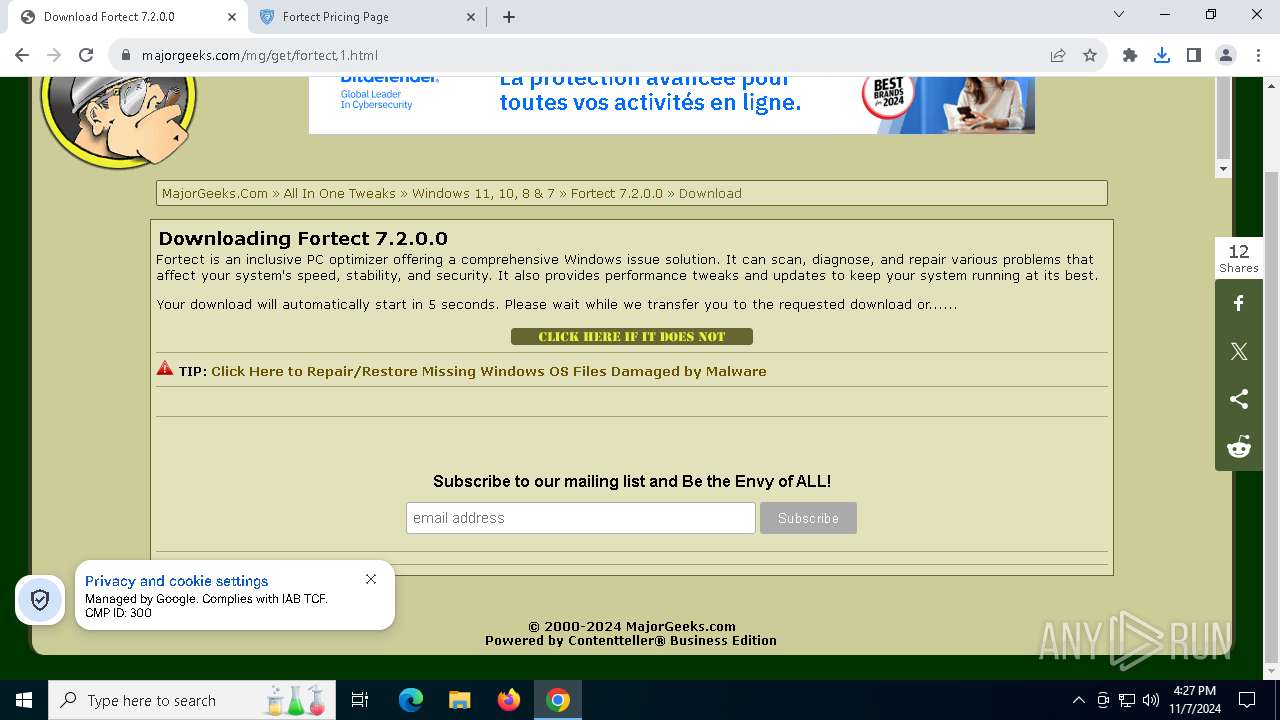Screen dimensions: 1280x720
Task: Launch Firefox from taskbar
Action: tap(509, 700)
